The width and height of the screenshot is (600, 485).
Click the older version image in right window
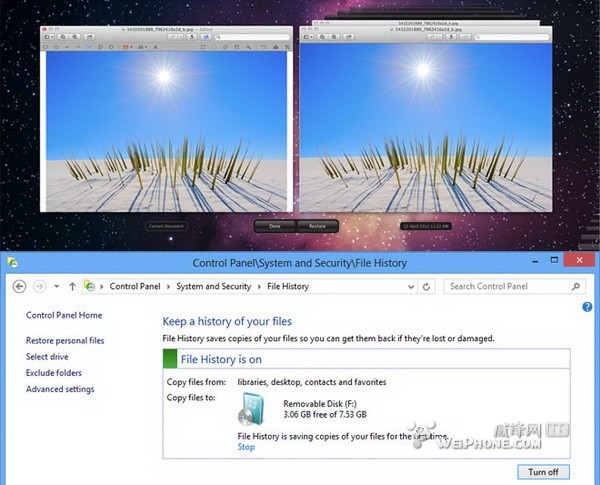[x=426, y=127]
